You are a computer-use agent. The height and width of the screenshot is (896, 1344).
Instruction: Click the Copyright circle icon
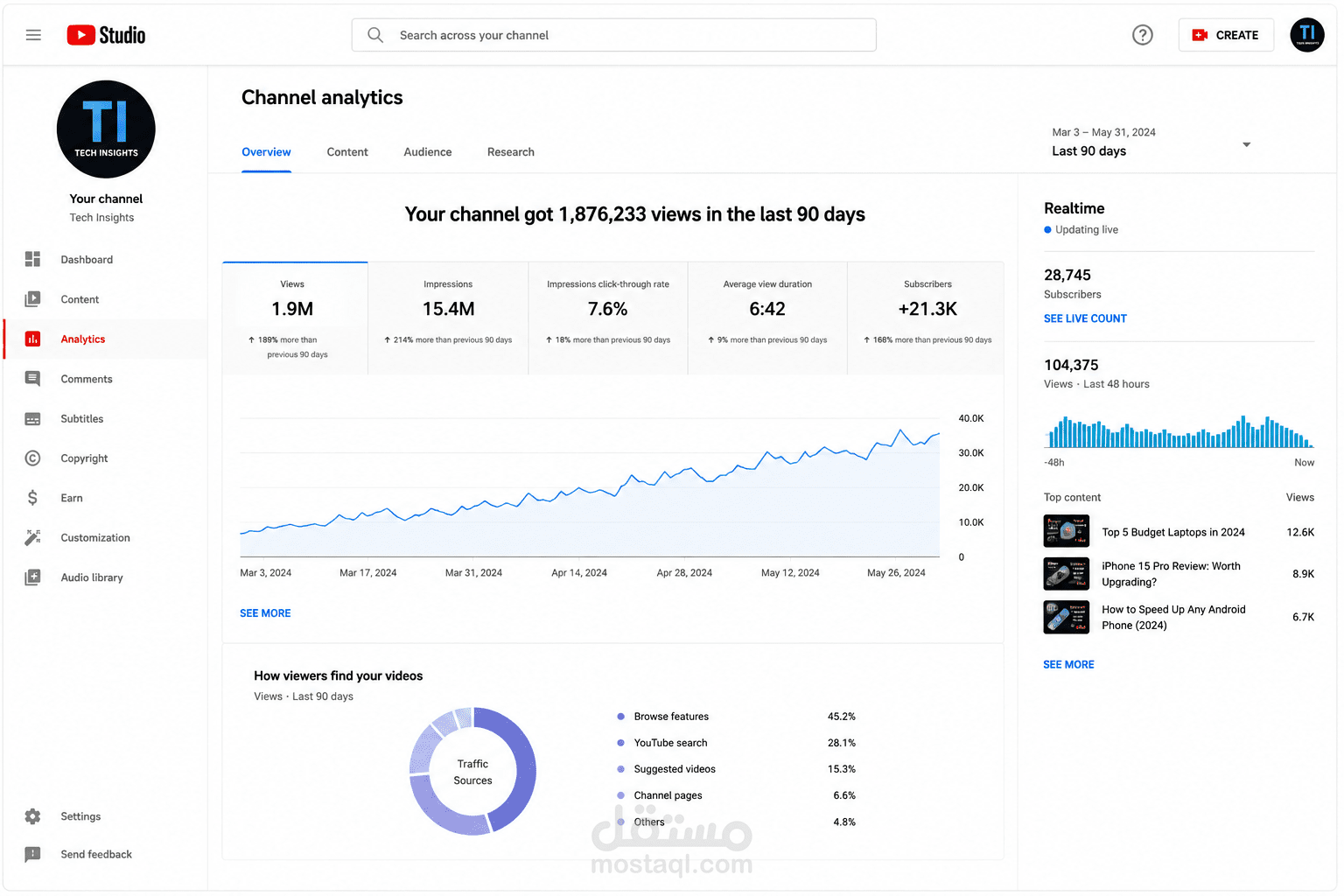32,458
